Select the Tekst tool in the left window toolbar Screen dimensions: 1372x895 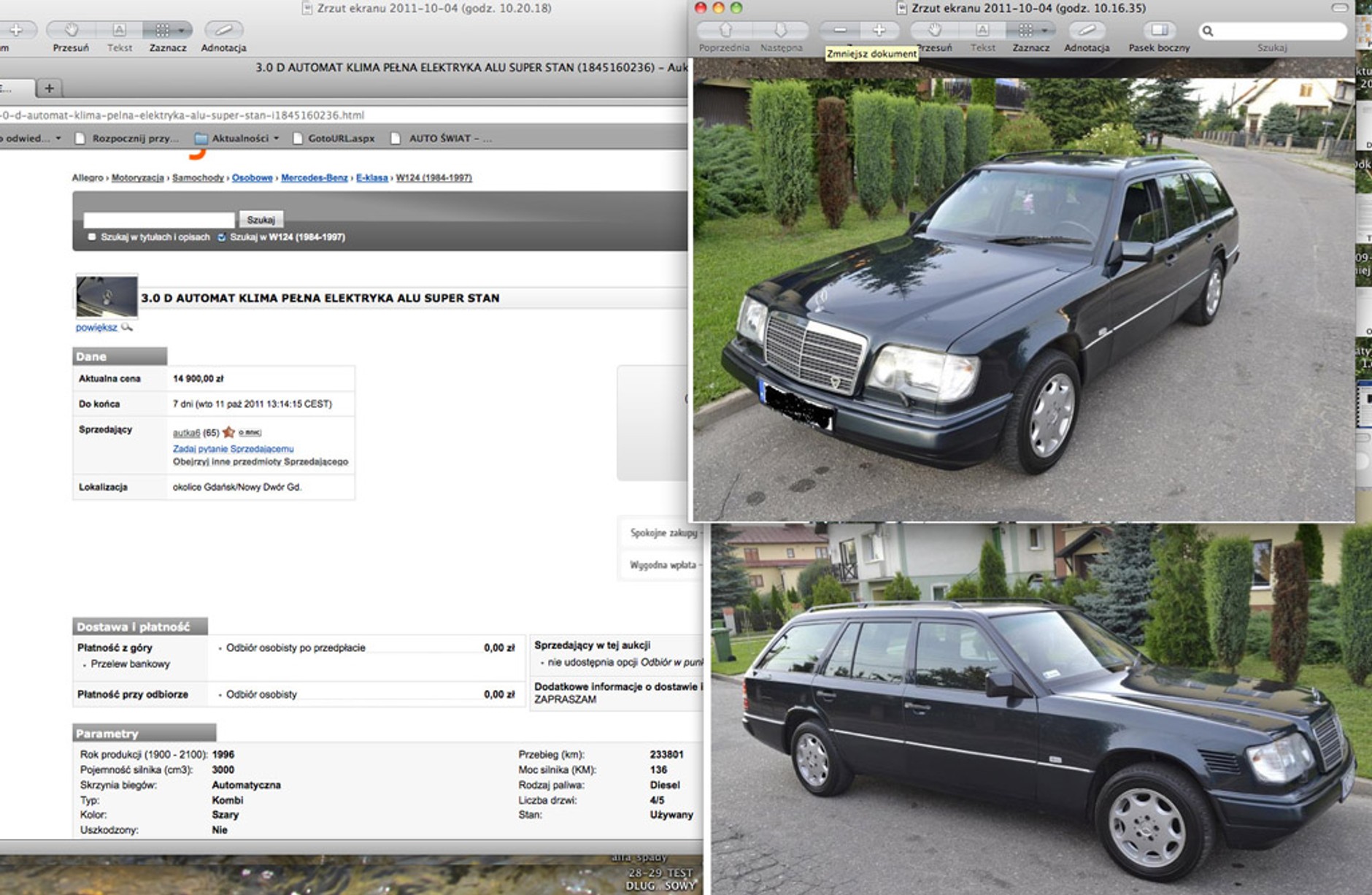point(119,30)
